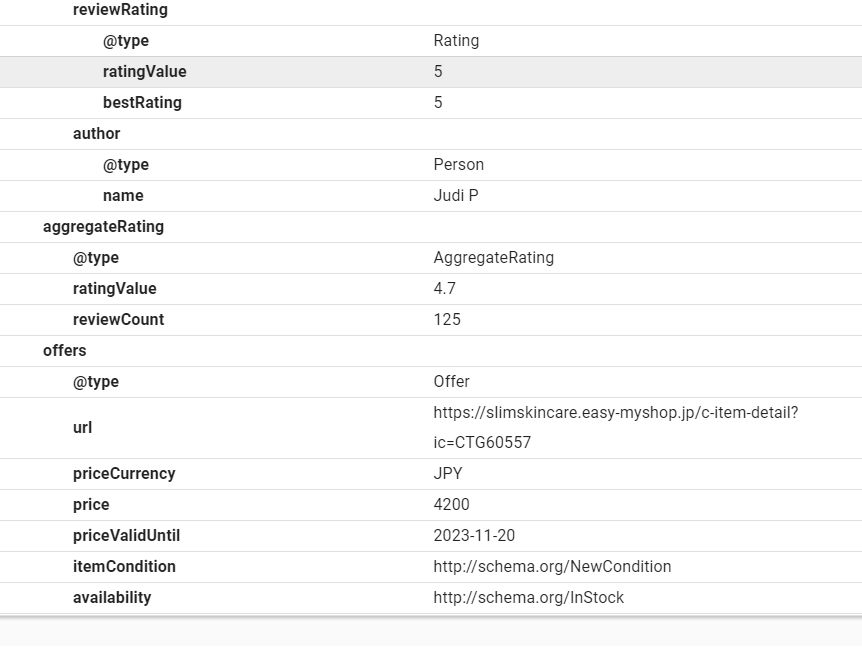Click the review count value 125

pyautogui.click(x=447, y=320)
